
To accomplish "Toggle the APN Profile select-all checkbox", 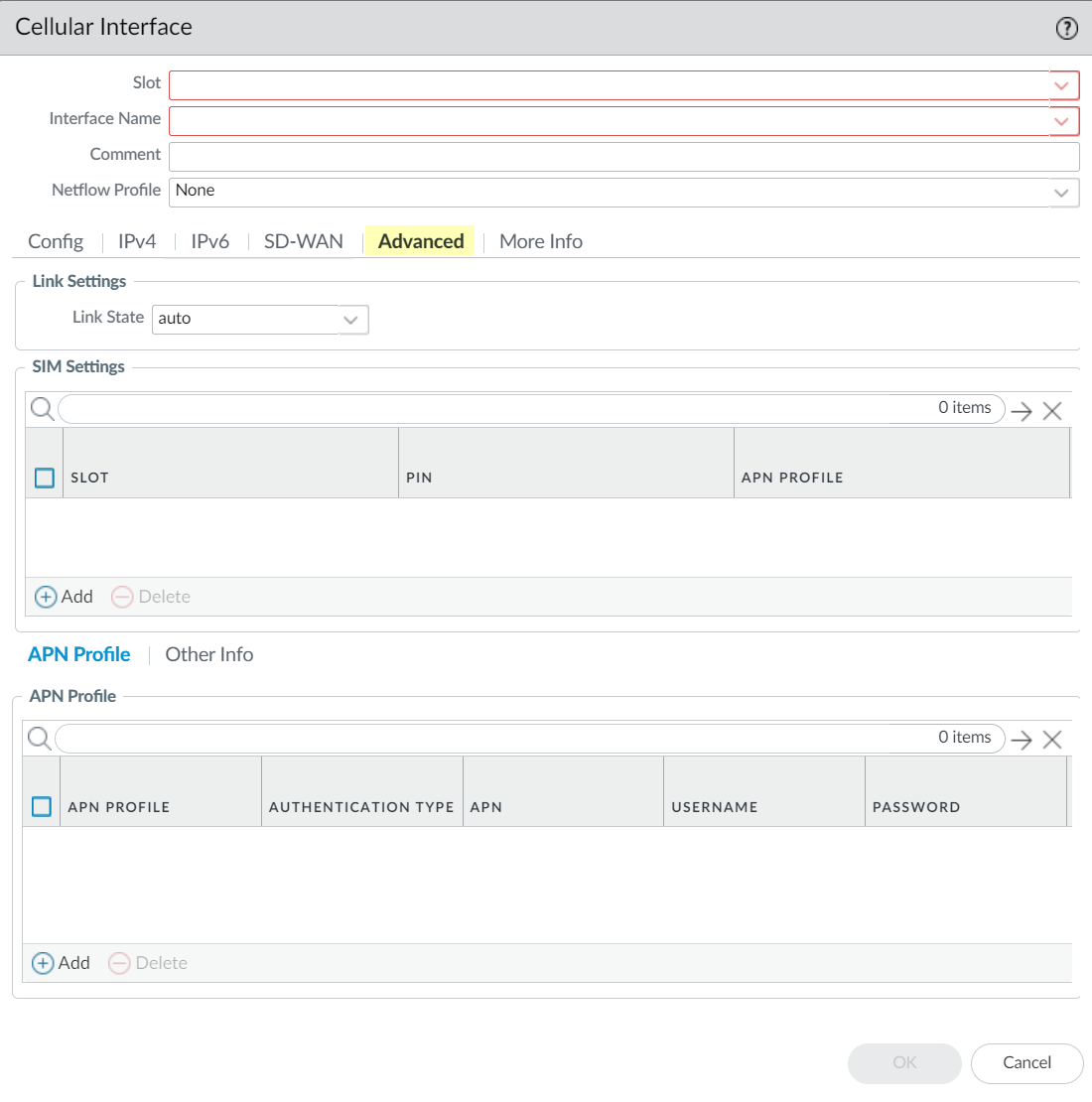I will (x=42, y=806).
